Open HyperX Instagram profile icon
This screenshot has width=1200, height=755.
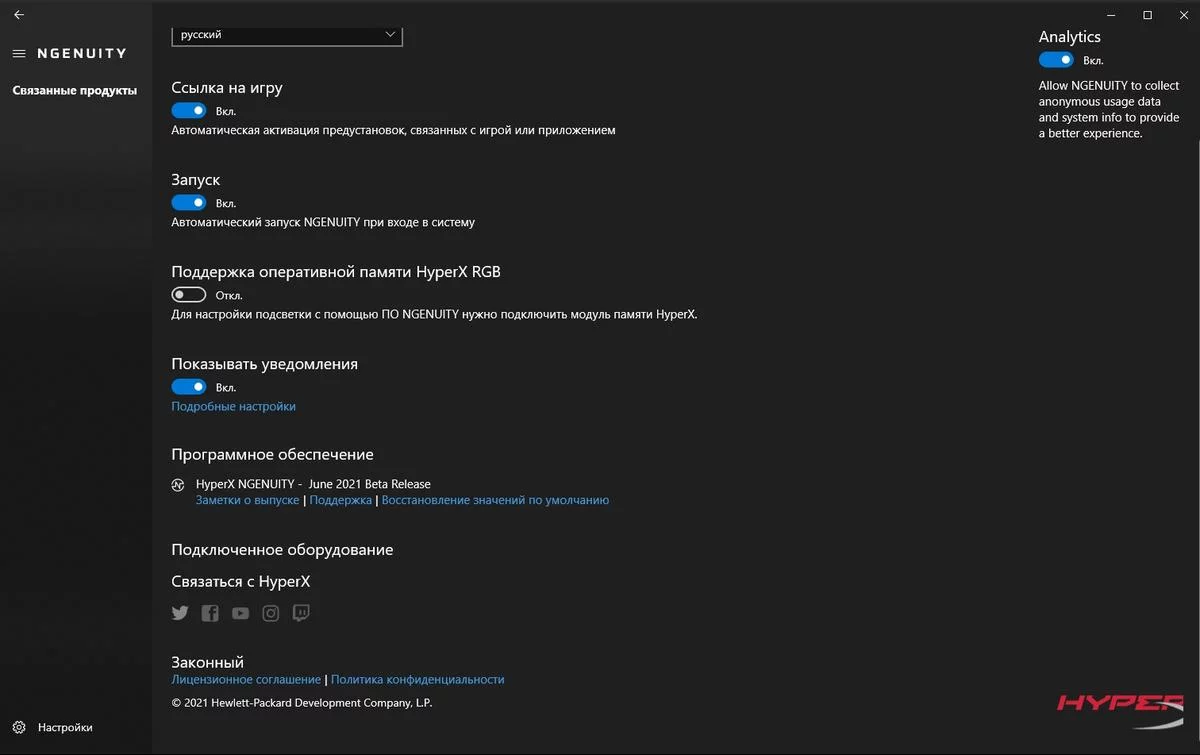click(271, 613)
